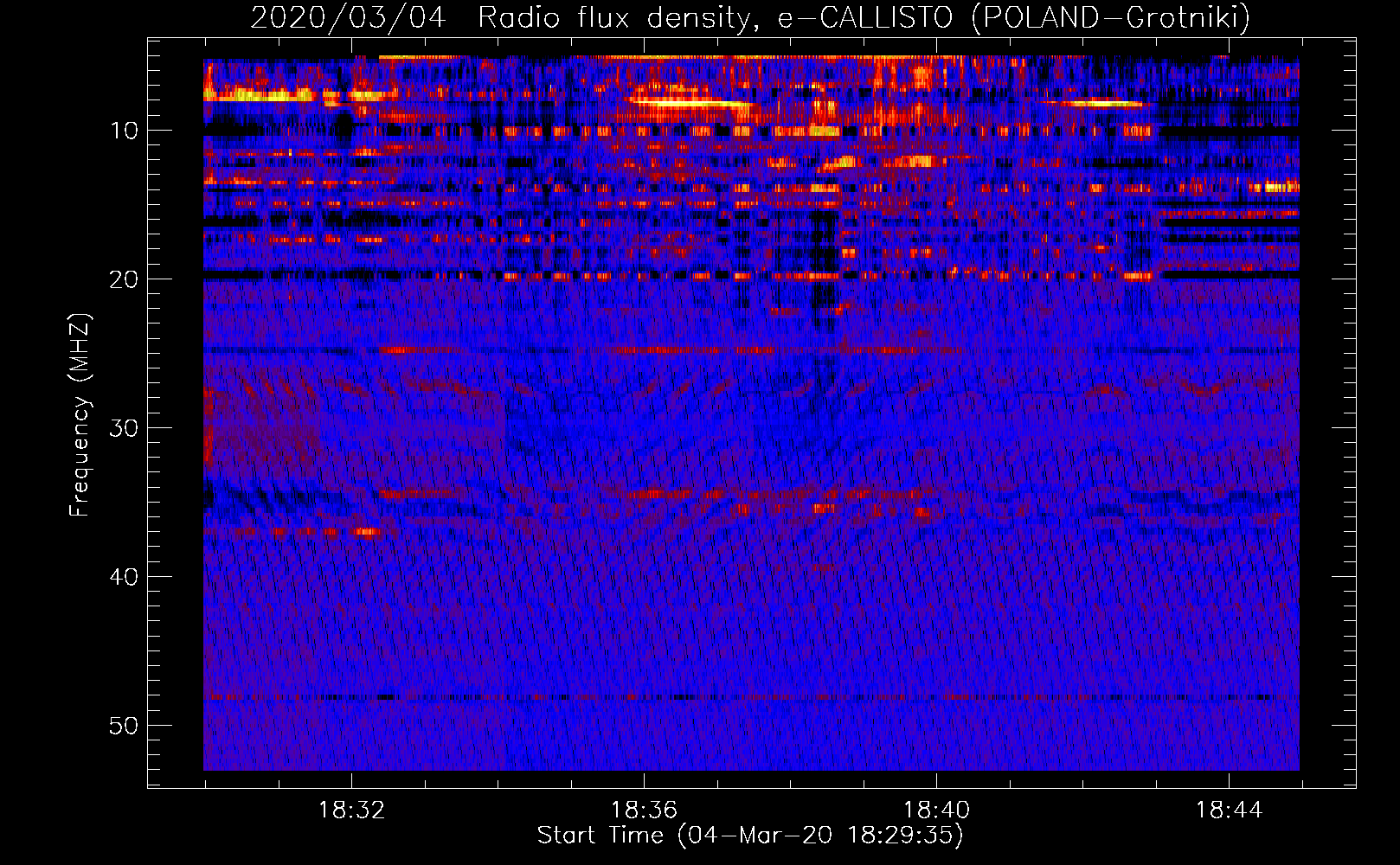The image size is (1400, 865).
Task: Click the time tick label '18:44'
Action: pyautogui.click(x=1229, y=811)
